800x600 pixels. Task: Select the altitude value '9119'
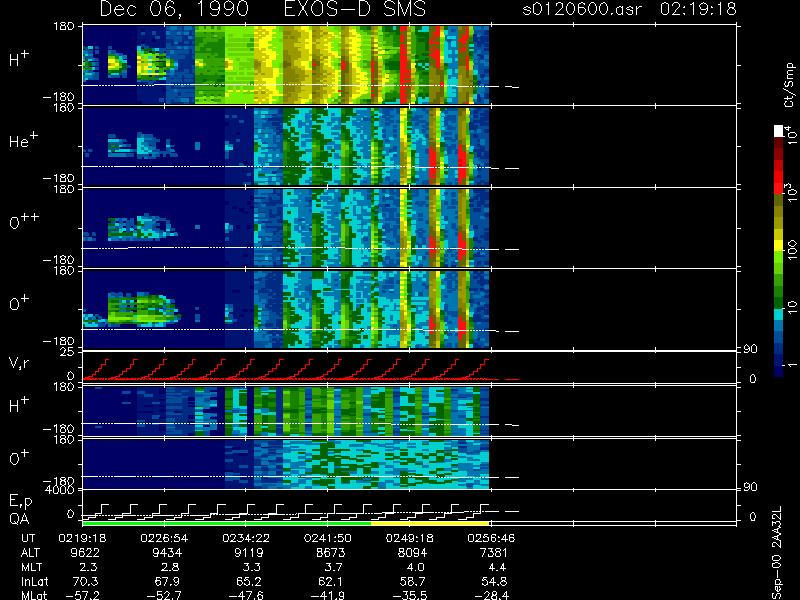pos(248,553)
